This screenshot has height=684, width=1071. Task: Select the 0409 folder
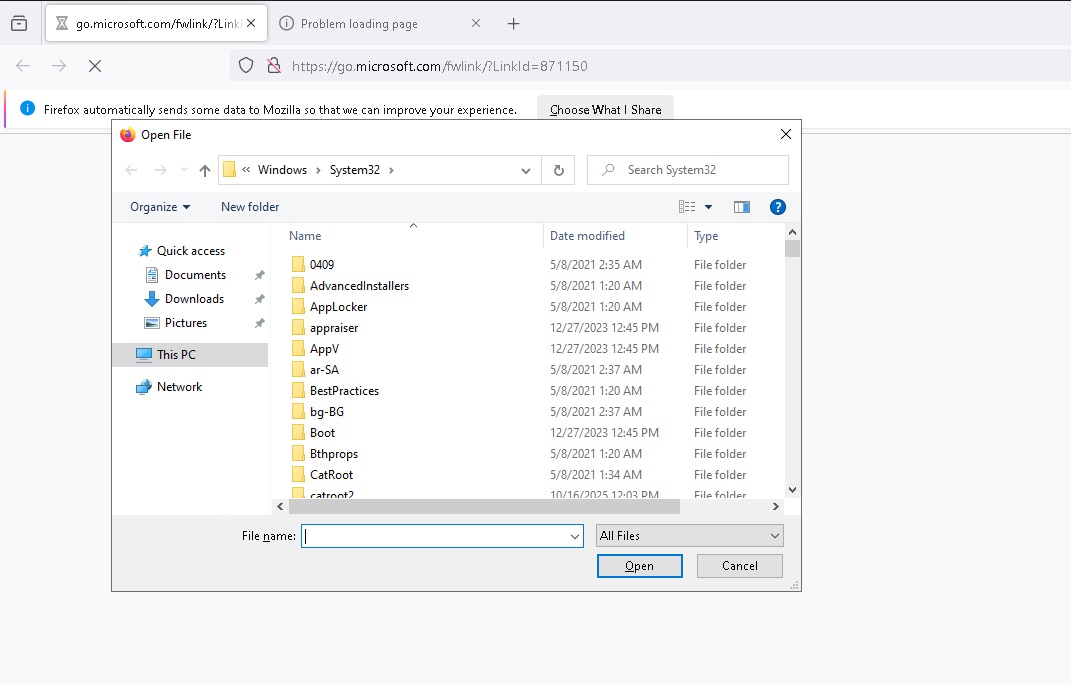click(x=322, y=264)
